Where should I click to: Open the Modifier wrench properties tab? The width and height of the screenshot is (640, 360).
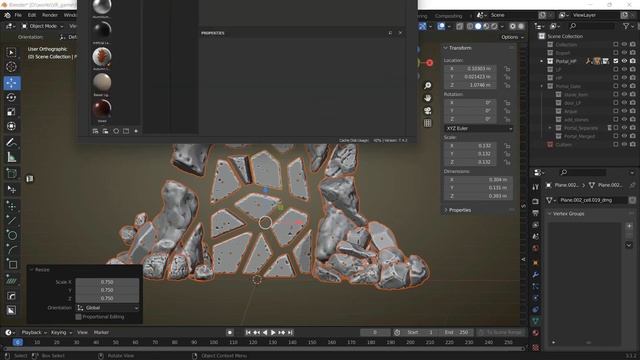point(536,275)
